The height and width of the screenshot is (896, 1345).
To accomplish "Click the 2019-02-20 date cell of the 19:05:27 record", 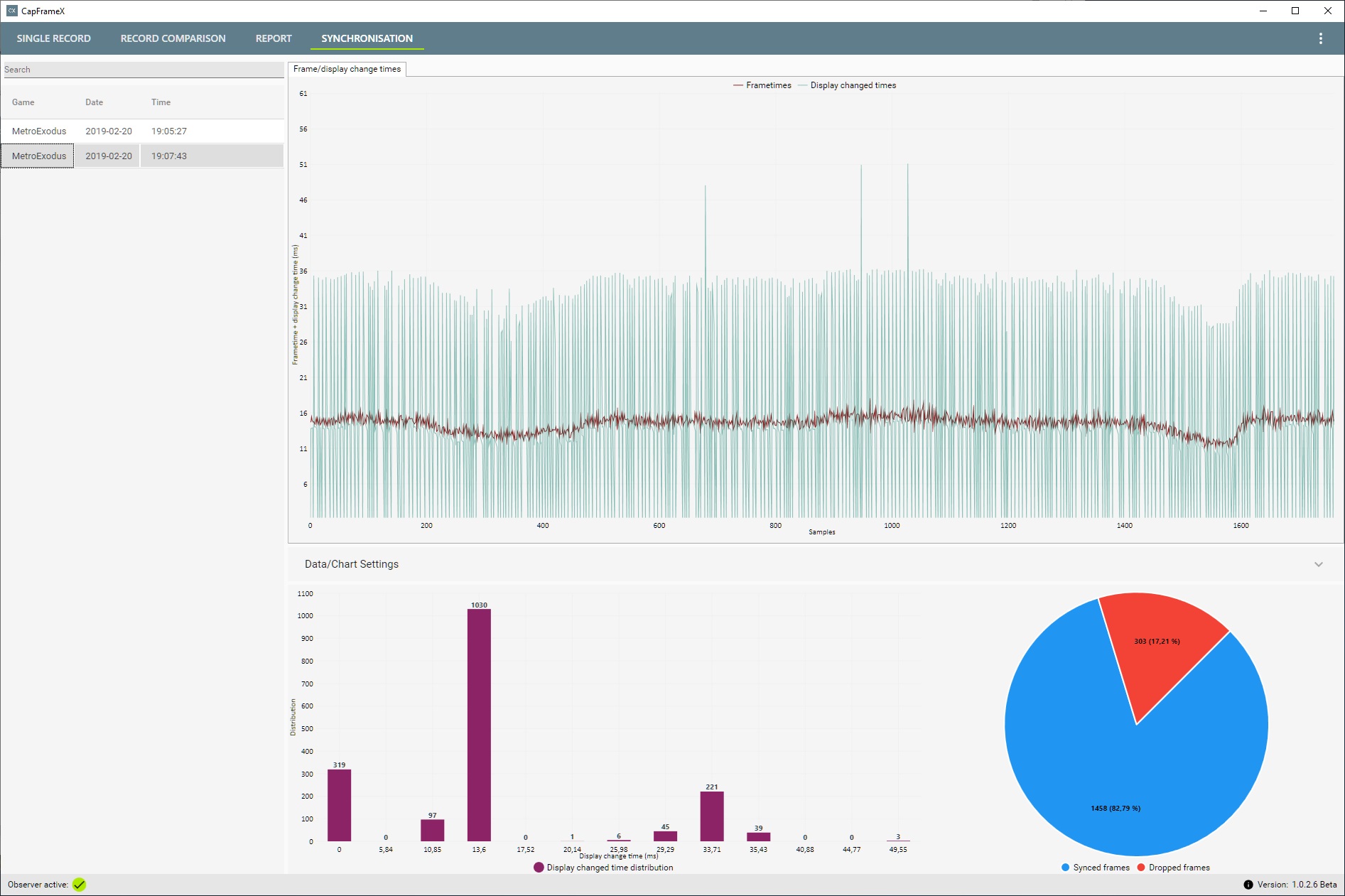I will (109, 131).
